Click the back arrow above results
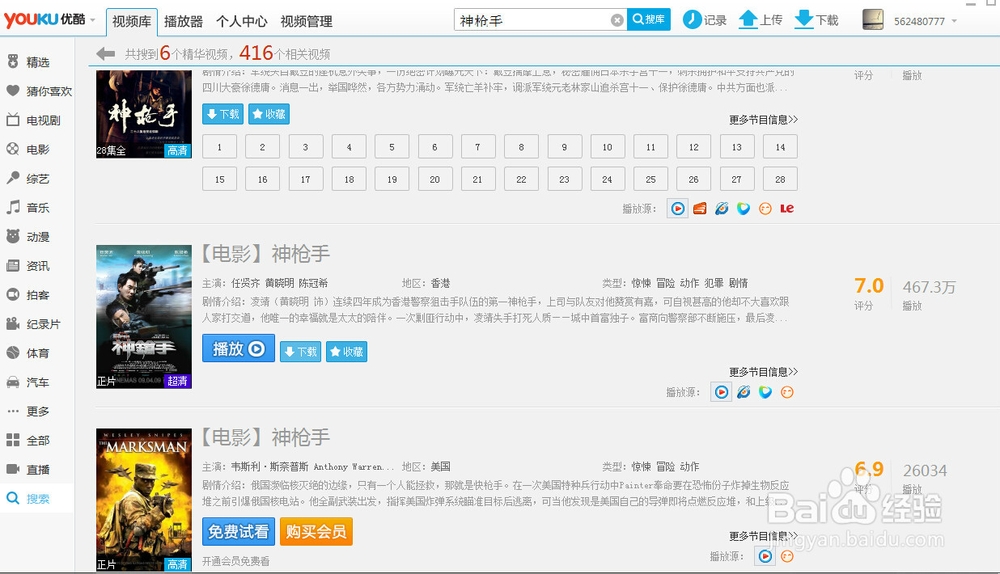1000x574 pixels. pos(106,54)
